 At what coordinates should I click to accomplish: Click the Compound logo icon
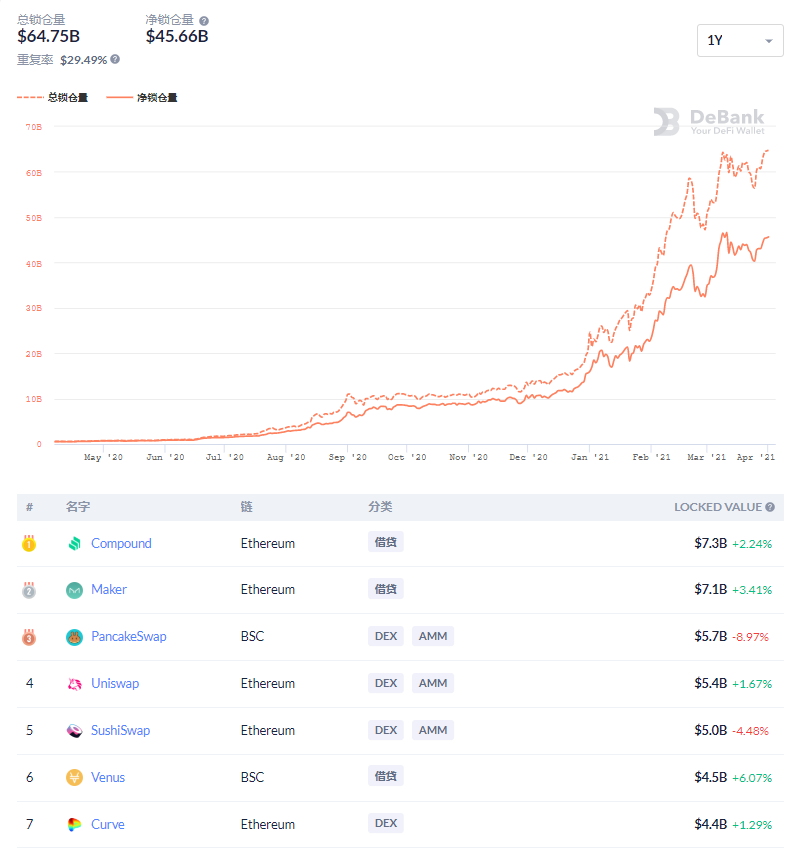point(75,543)
